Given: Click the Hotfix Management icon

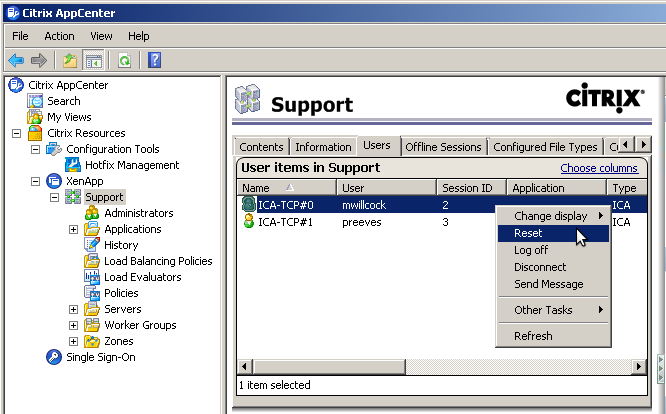Looking at the screenshot, I should click(x=73, y=165).
